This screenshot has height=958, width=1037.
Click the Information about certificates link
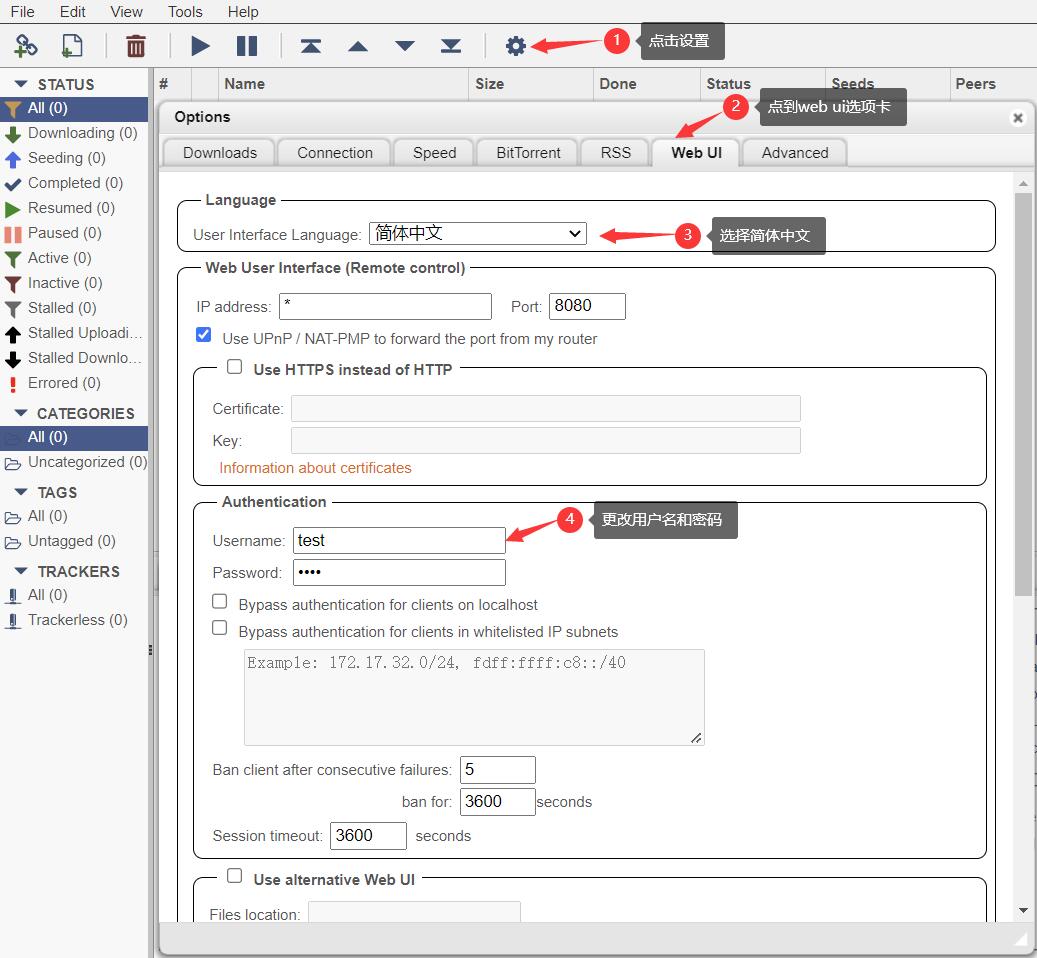[315, 467]
